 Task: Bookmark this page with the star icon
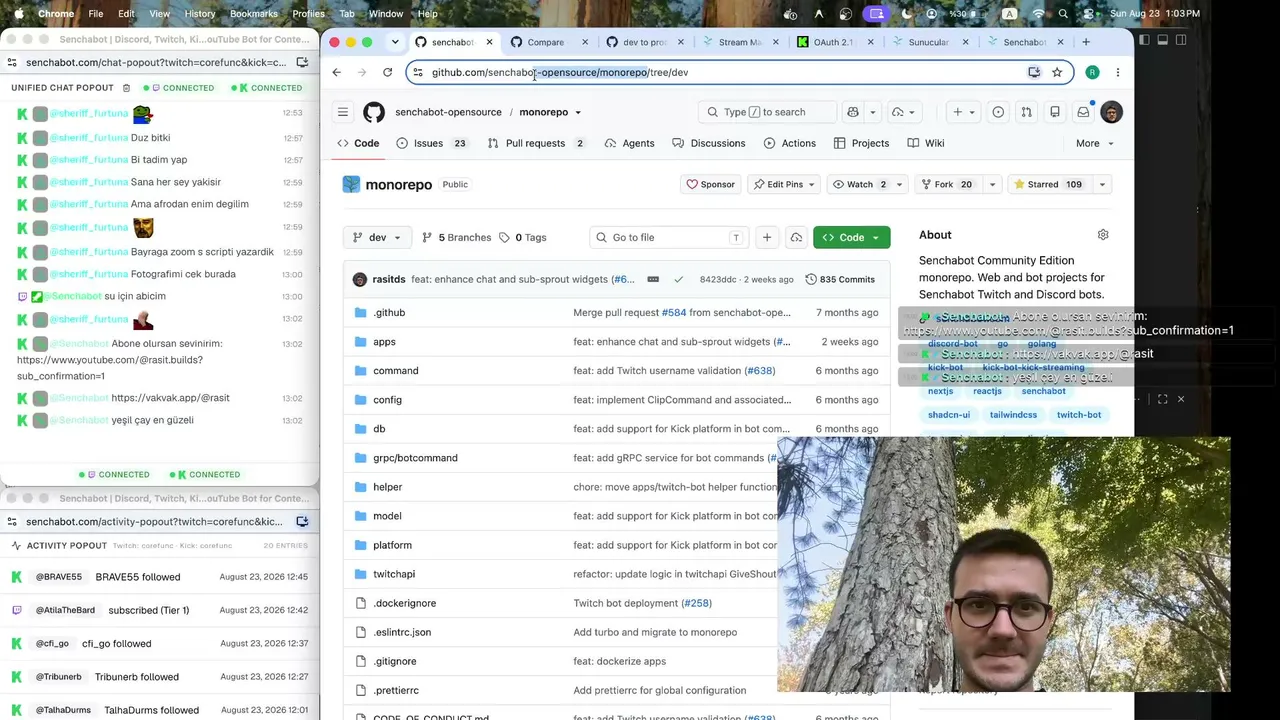point(1057,72)
